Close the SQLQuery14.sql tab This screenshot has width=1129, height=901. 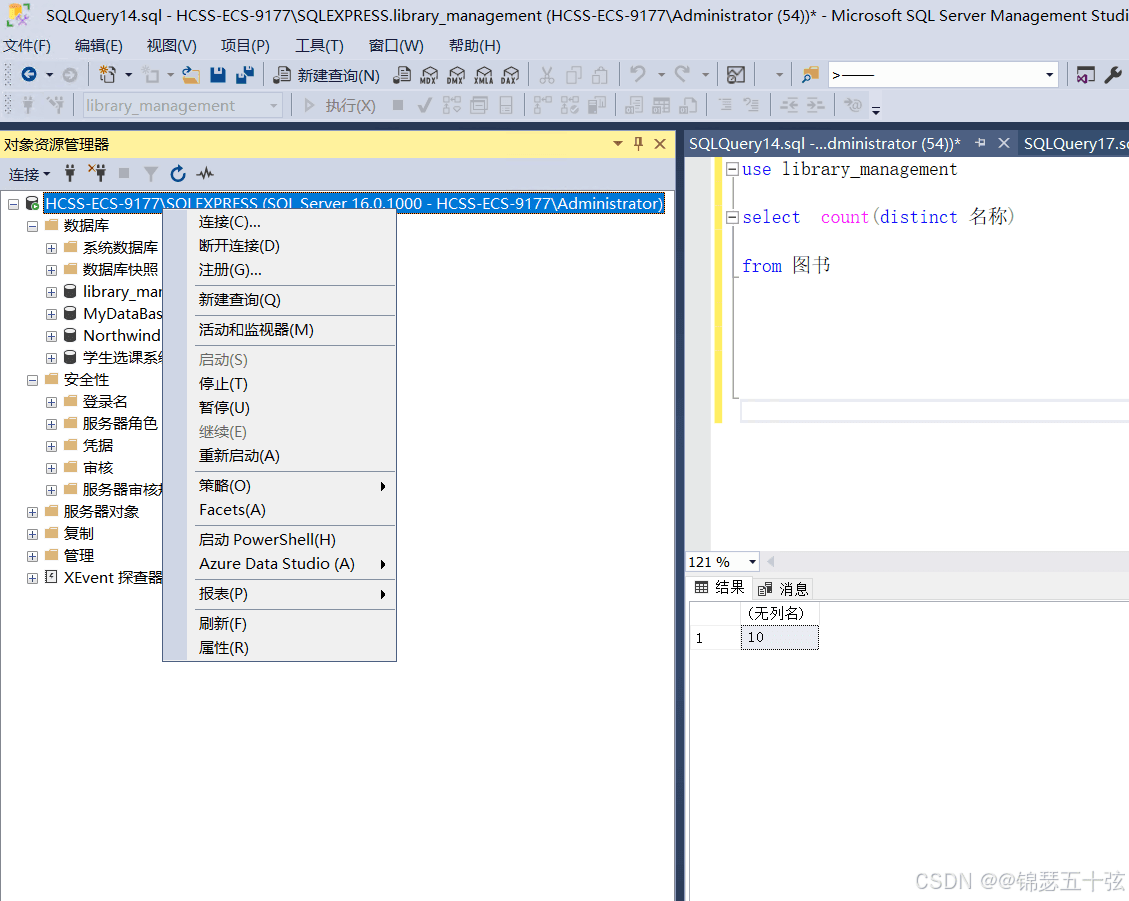point(1004,143)
